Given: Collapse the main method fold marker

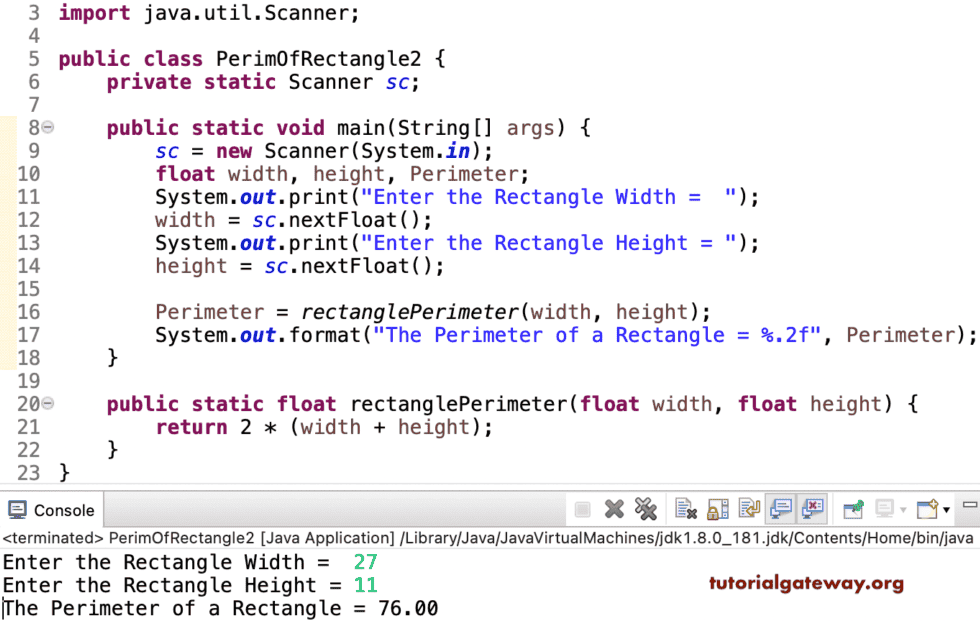Looking at the screenshot, I should pyautogui.click(x=47, y=127).
